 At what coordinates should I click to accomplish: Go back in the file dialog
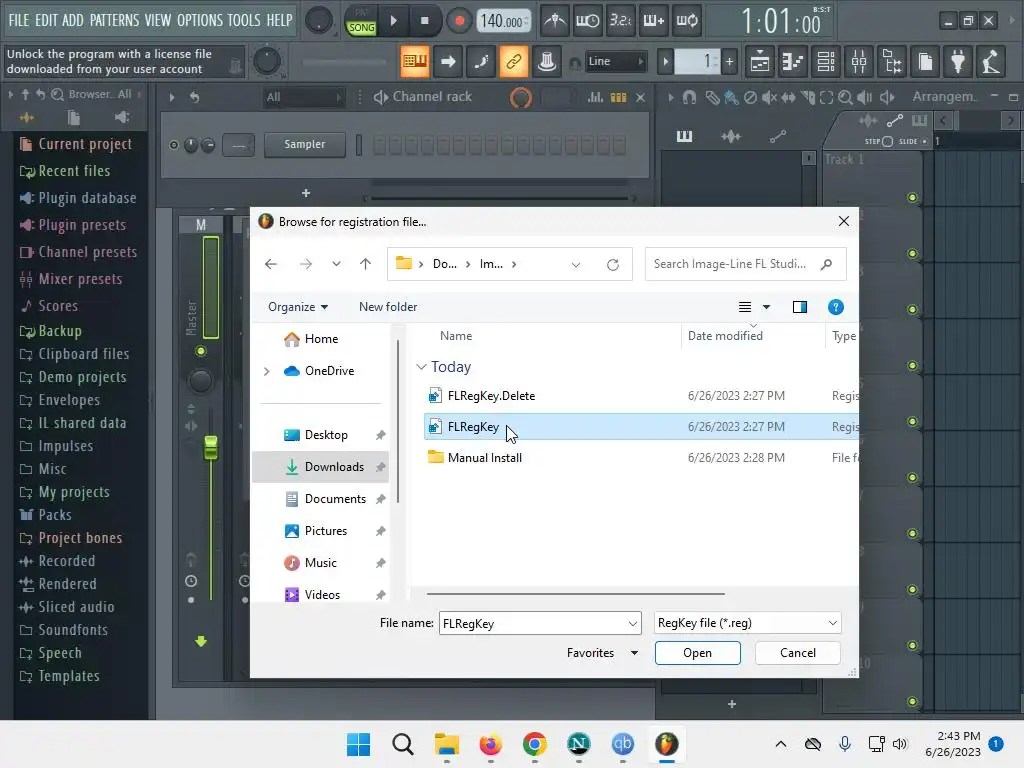[271, 264]
